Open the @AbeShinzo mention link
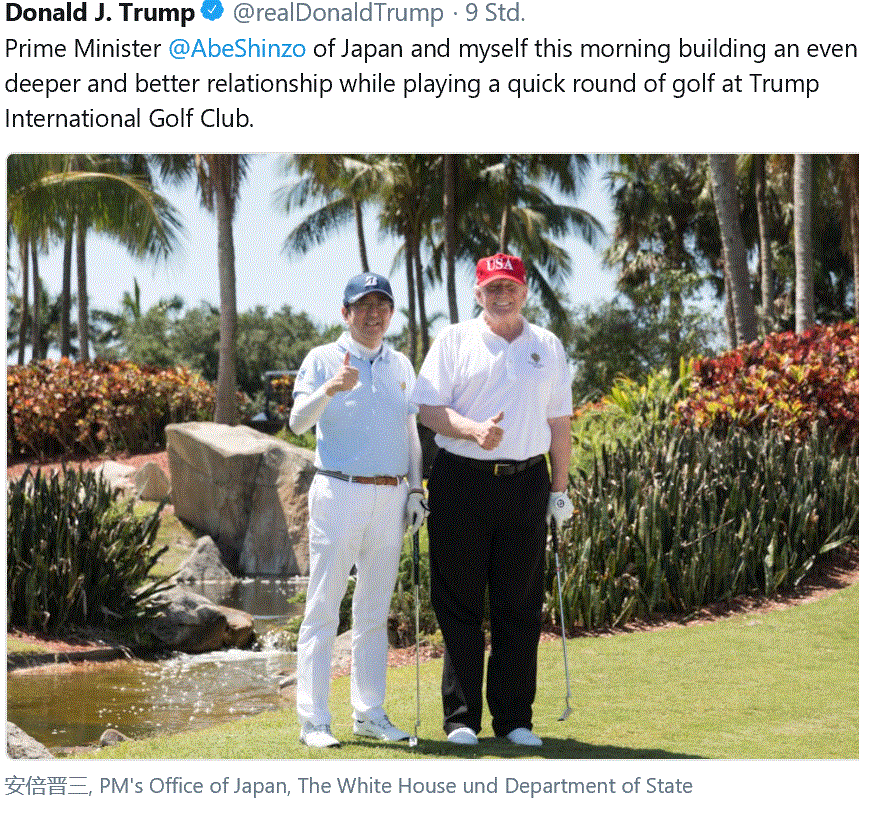The height and width of the screenshot is (818, 869). tap(237, 48)
